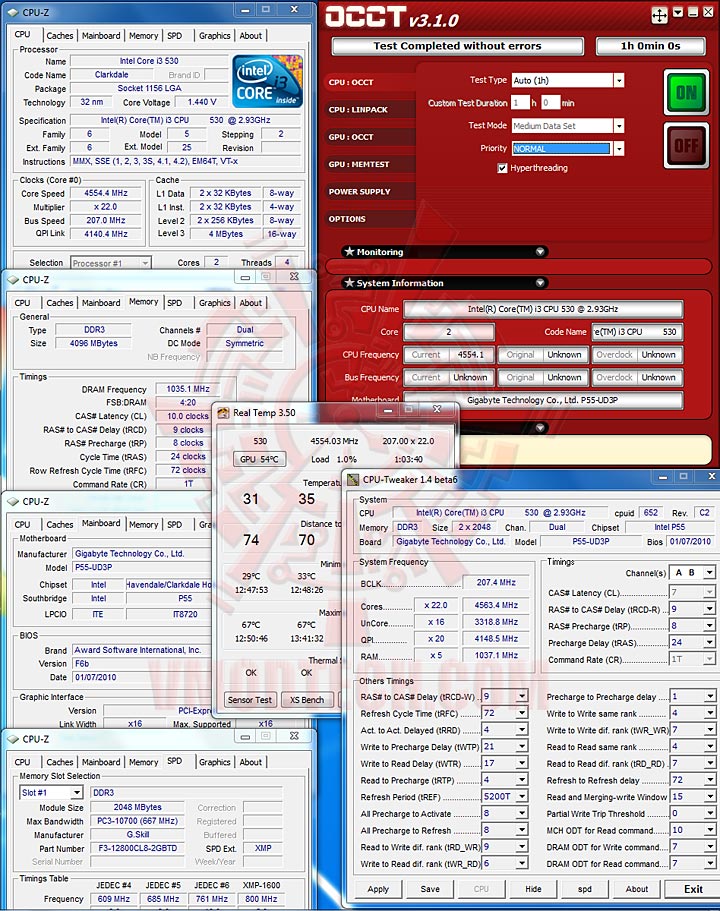
Task: Click the CPU-Tweaker title bar icon
Action: [353, 480]
